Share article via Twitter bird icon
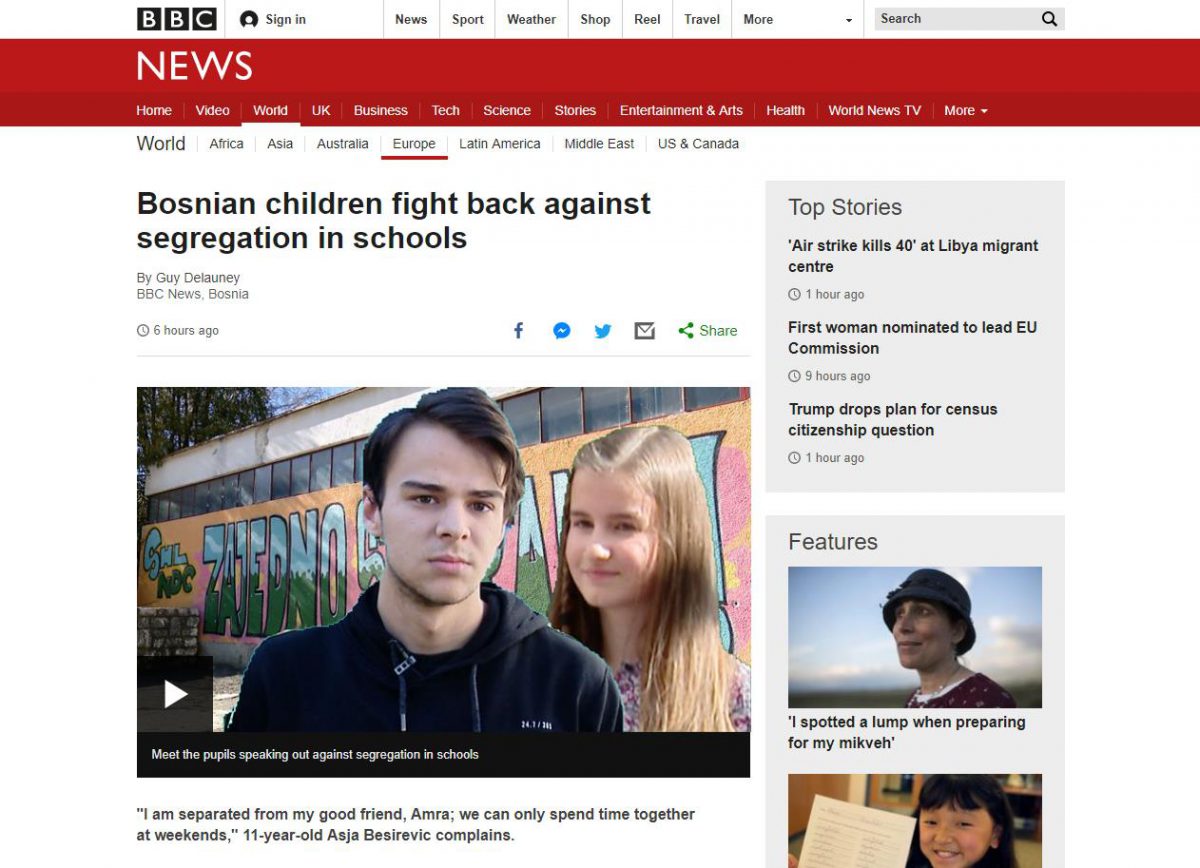The height and width of the screenshot is (868, 1200). tap(603, 331)
